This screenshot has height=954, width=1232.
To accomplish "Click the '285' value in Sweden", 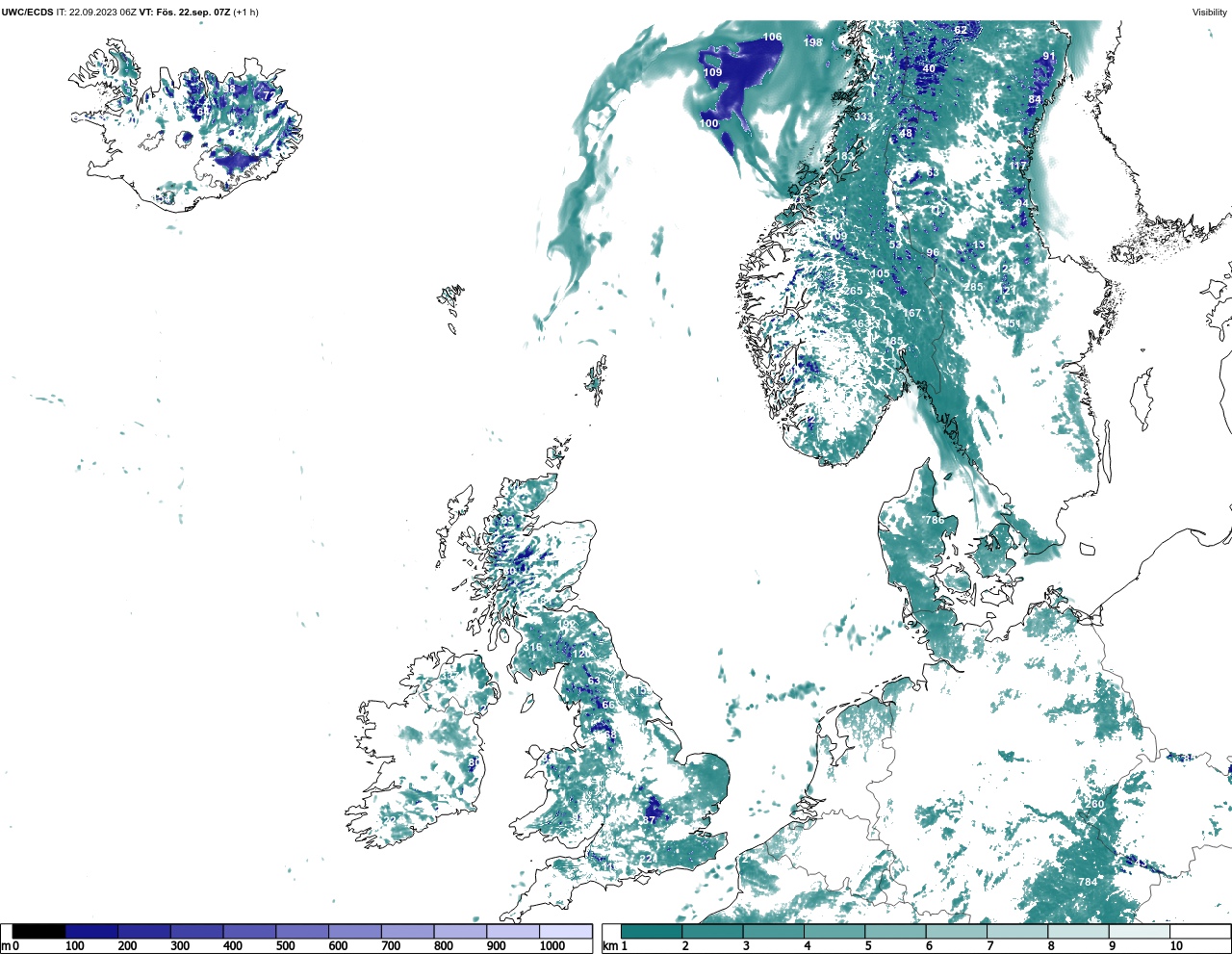I will 974,288.
